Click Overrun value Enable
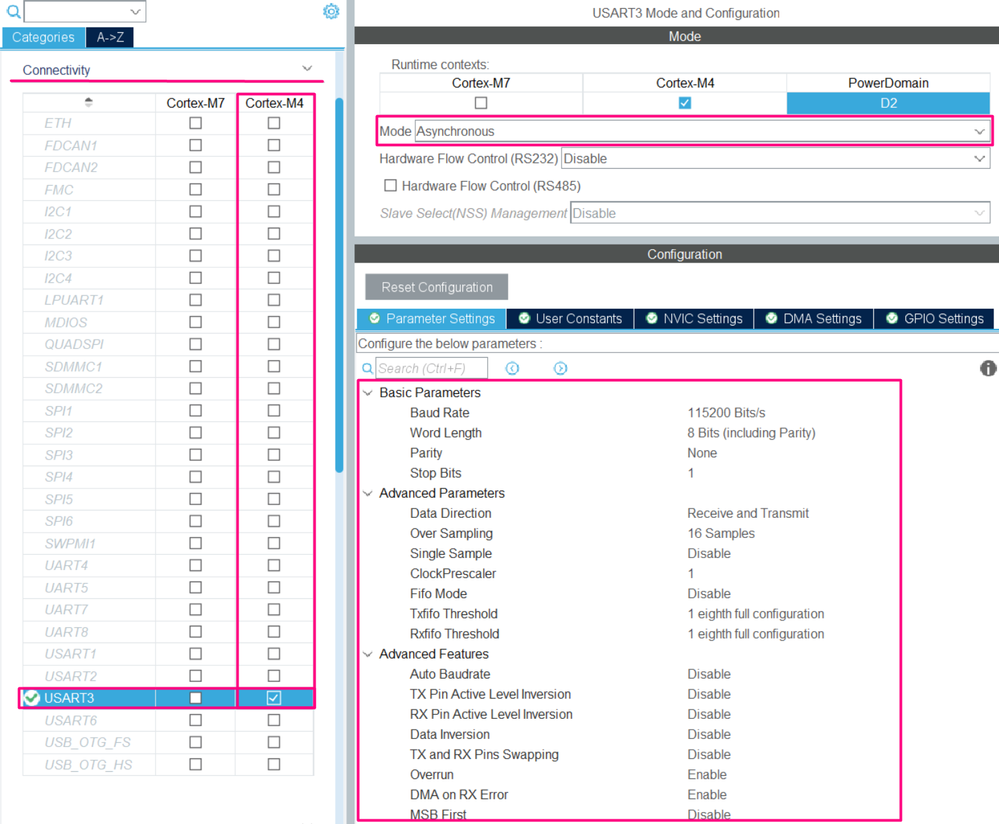Image resolution: width=999 pixels, height=824 pixels. [707, 775]
